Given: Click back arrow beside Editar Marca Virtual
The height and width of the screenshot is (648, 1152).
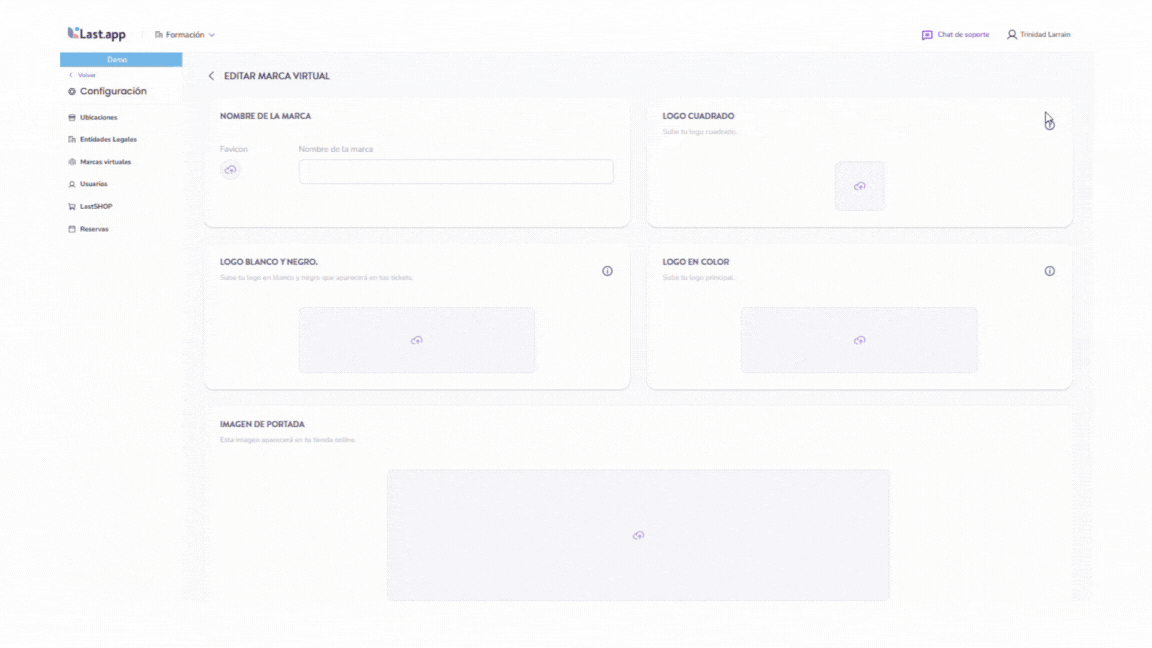Looking at the screenshot, I should tap(211, 76).
